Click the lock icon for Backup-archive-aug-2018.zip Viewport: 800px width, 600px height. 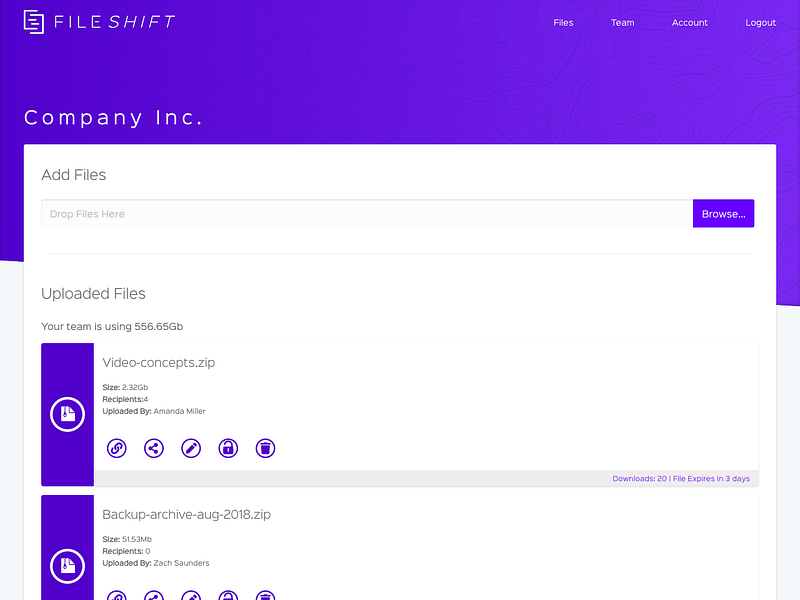(x=228, y=595)
